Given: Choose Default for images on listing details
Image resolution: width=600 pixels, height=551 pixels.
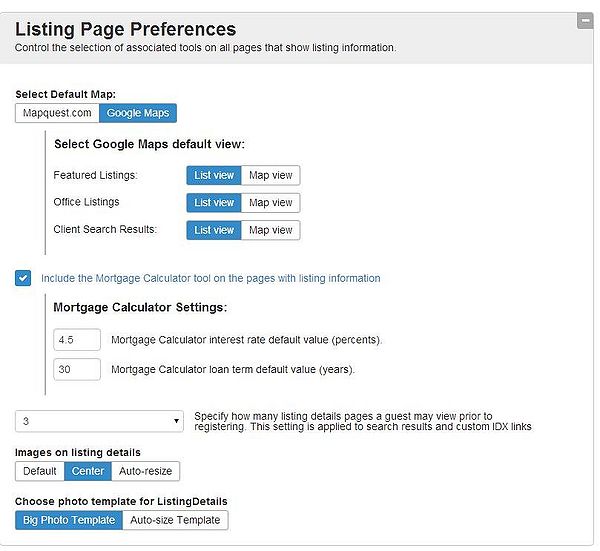Looking at the screenshot, I should (x=40, y=471).
